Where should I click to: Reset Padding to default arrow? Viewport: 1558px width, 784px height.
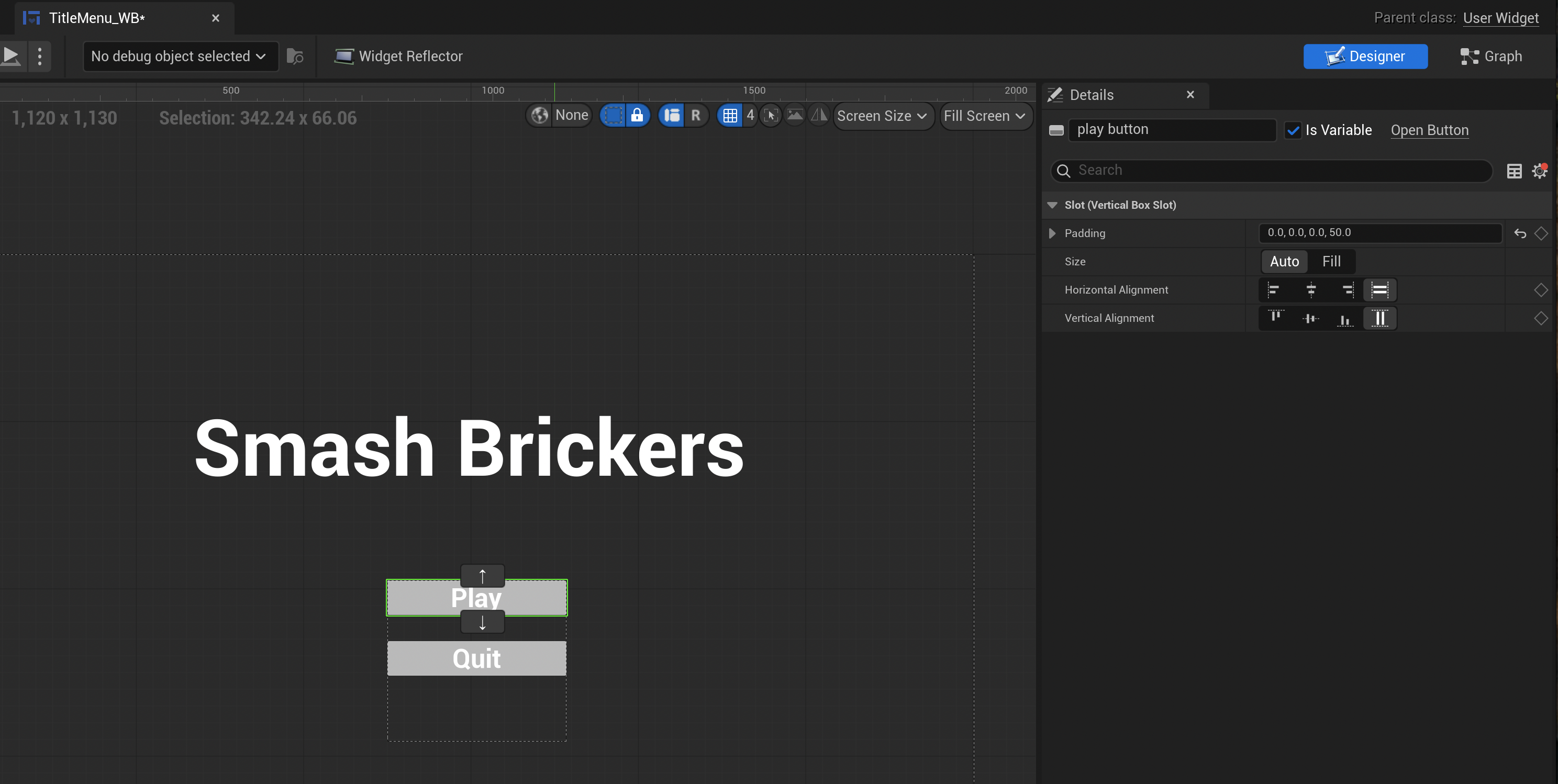[x=1520, y=233]
